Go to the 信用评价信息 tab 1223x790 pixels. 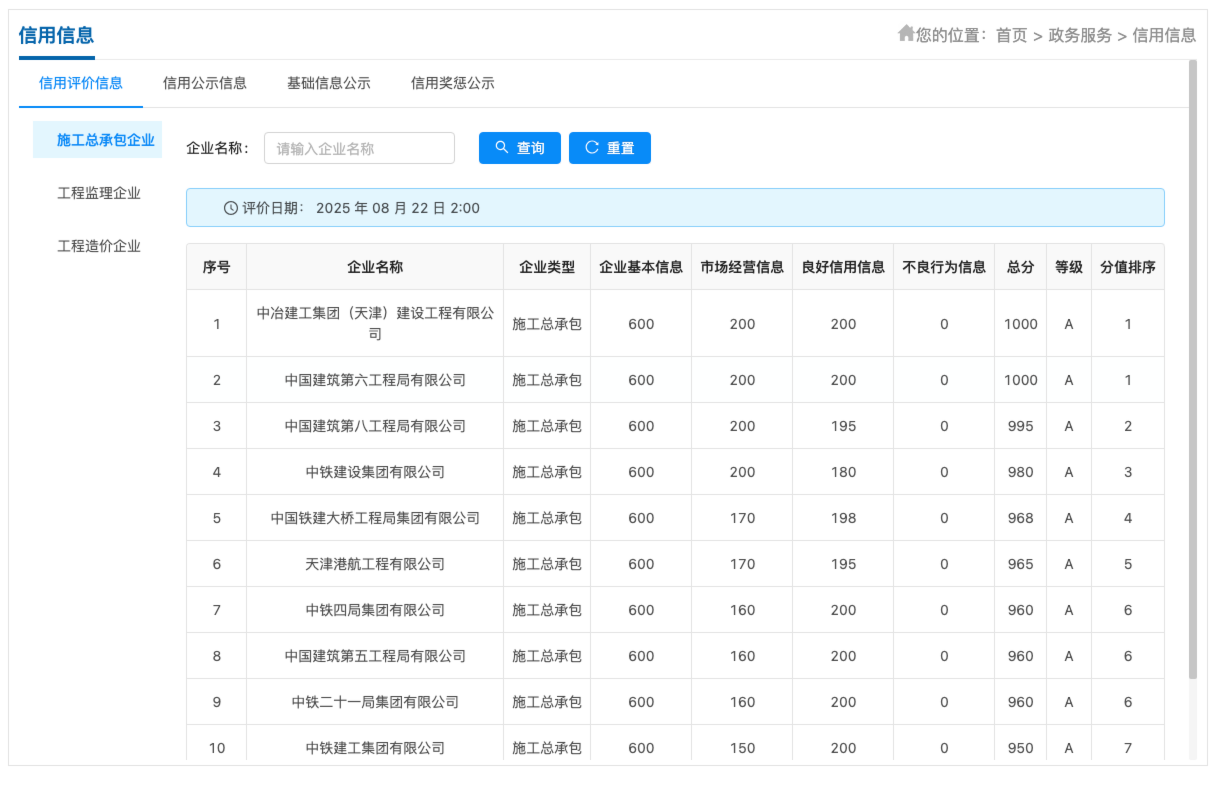pyautogui.click(x=80, y=83)
